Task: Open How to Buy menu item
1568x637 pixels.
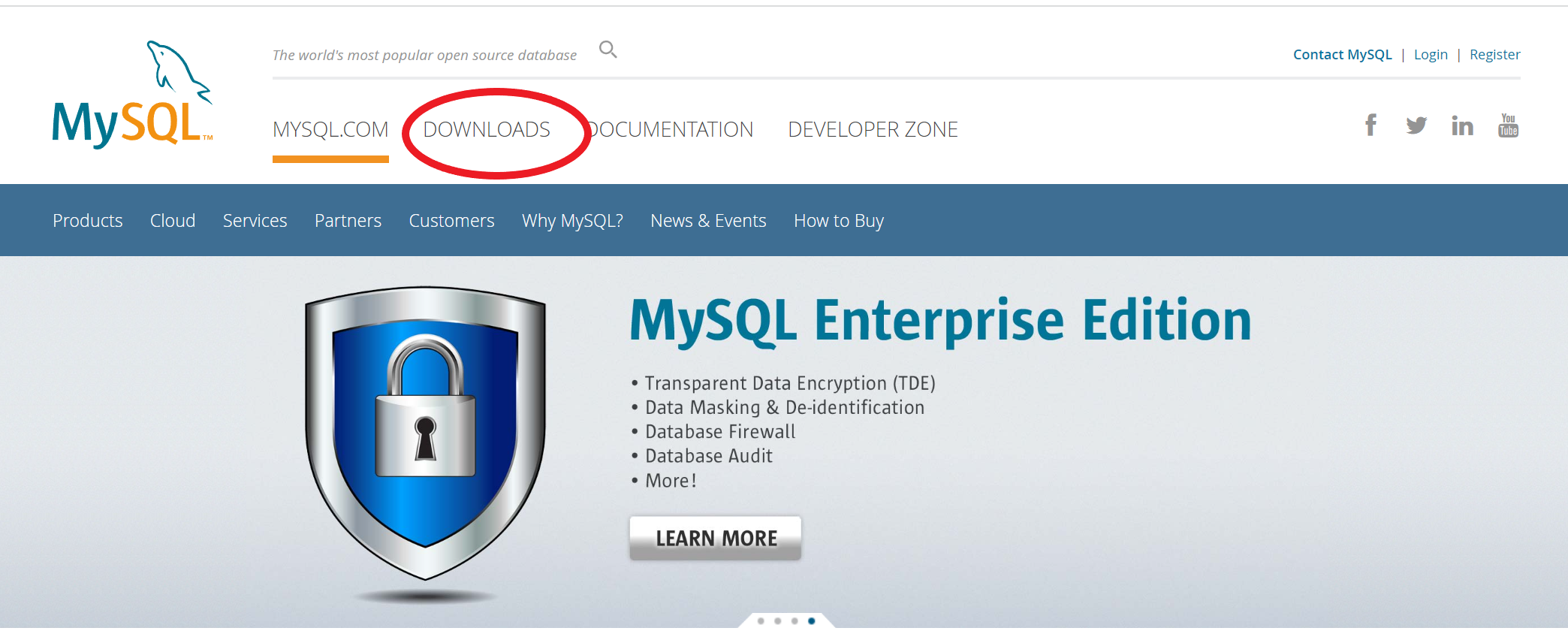Action: coord(839,220)
